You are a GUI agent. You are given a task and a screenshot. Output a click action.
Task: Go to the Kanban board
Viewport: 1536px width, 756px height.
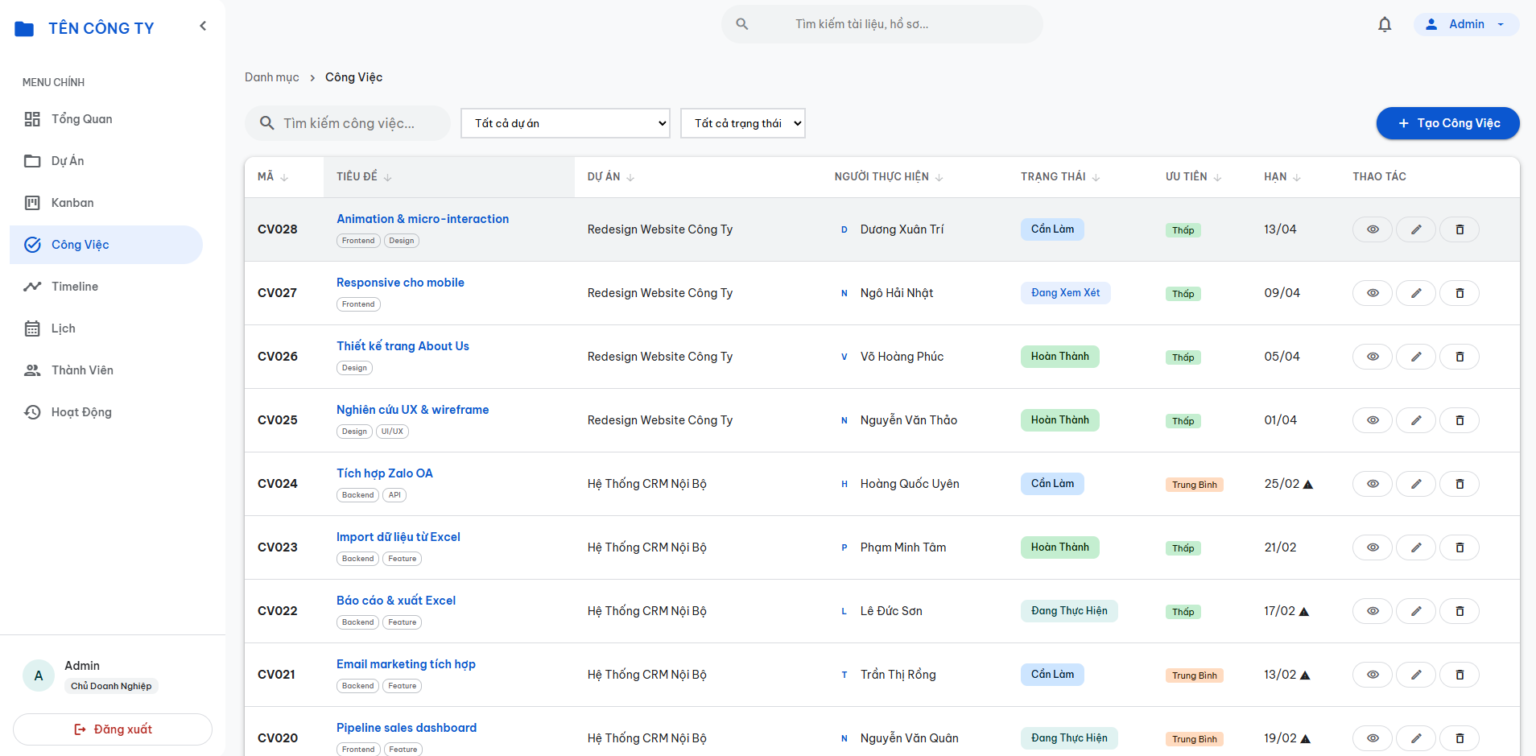click(x=106, y=203)
